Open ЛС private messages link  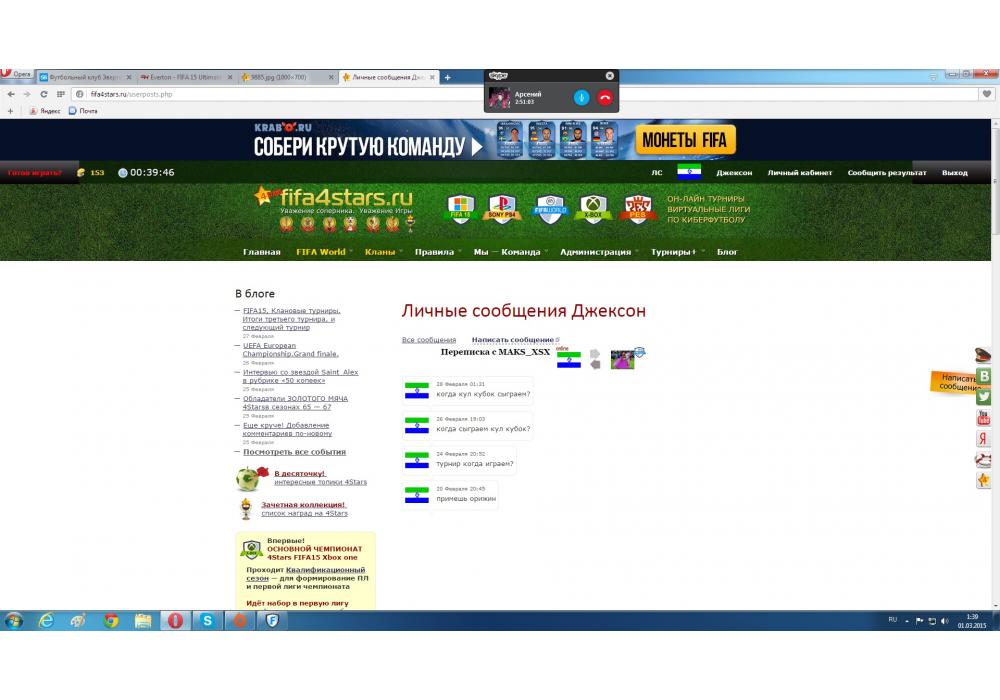tap(657, 173)
